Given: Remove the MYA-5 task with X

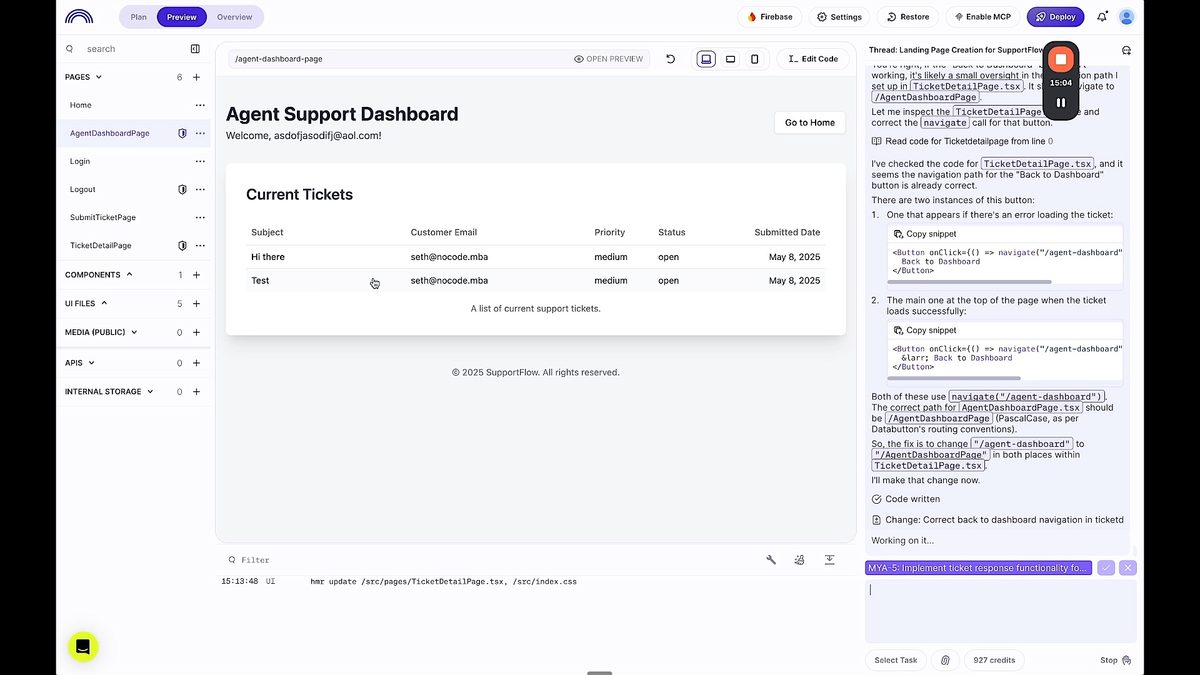Looking at the screenshot, I should click(x=1128, y=567).
